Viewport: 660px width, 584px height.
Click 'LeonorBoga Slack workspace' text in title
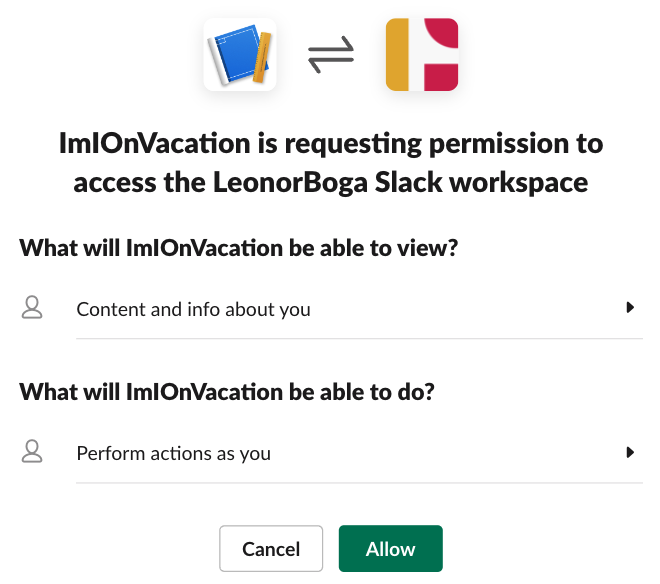400,183
